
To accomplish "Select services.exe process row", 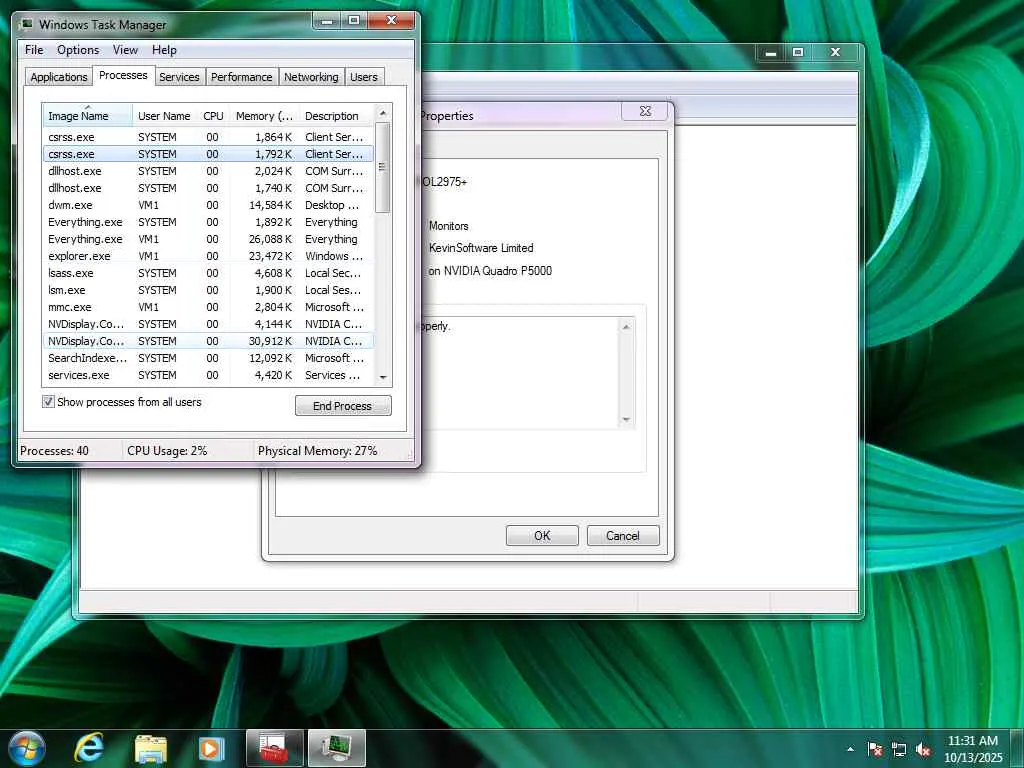I will pos(208,375).
